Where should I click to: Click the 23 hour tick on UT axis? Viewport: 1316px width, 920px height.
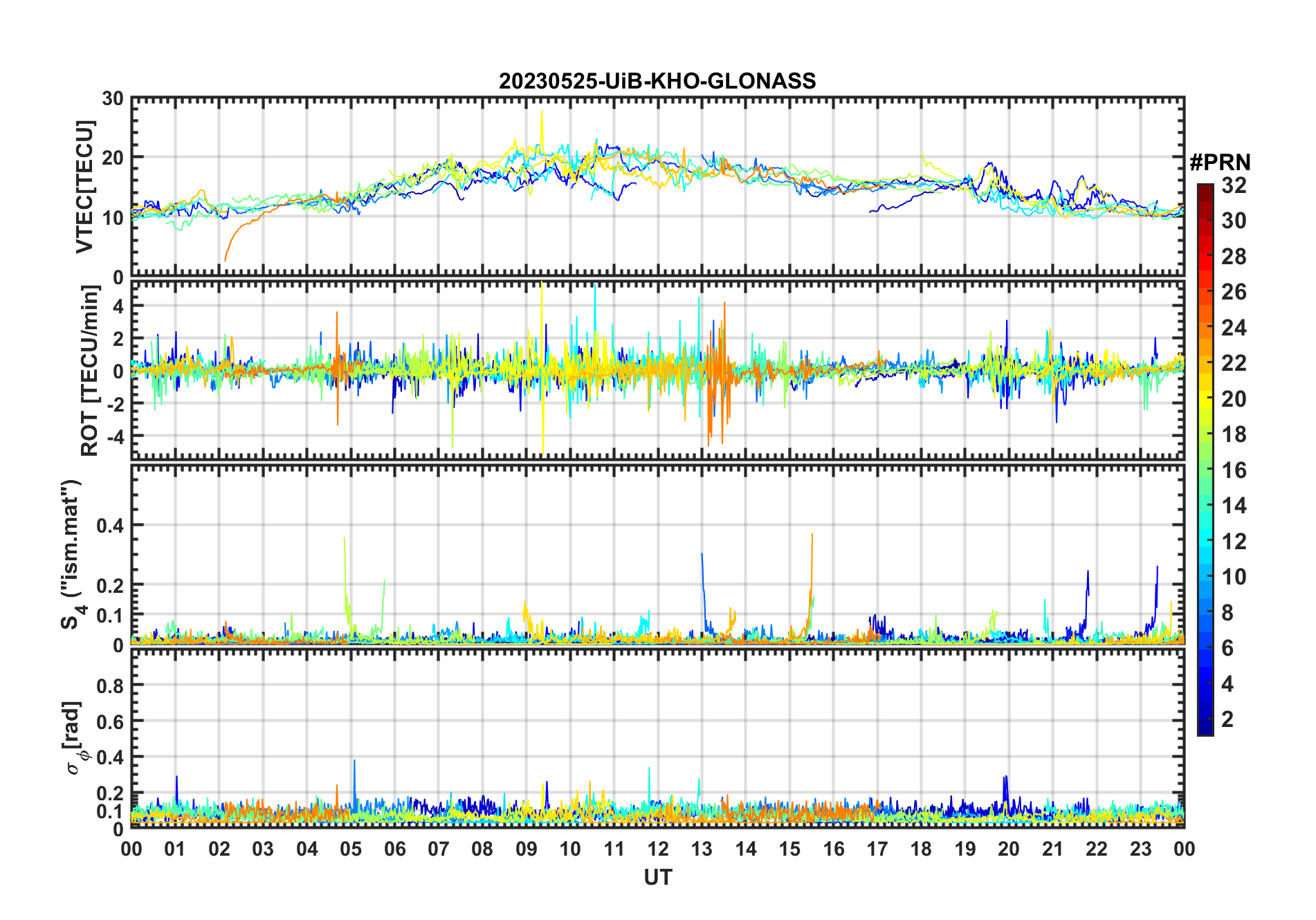[1140, 849]
